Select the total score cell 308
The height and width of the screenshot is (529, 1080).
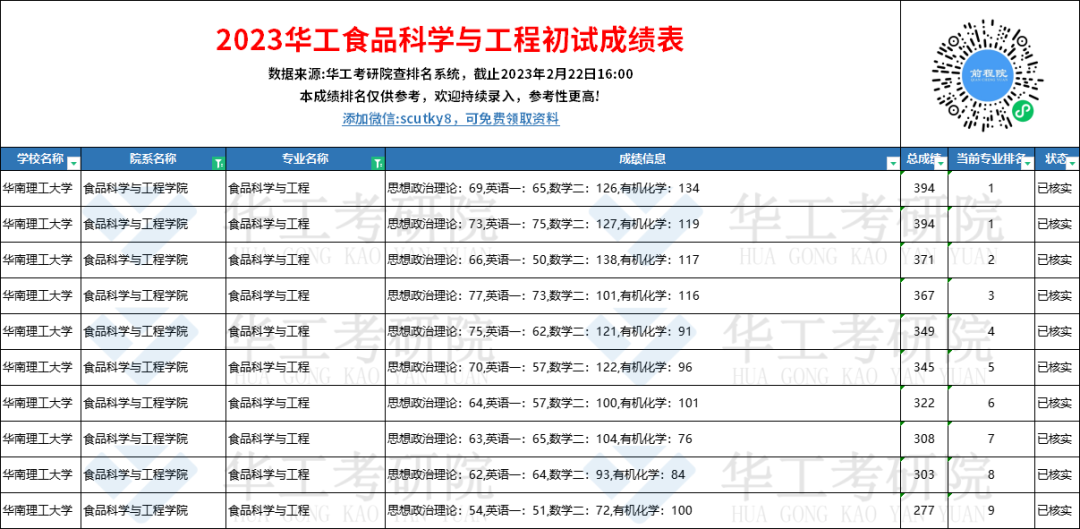[924, 439]
